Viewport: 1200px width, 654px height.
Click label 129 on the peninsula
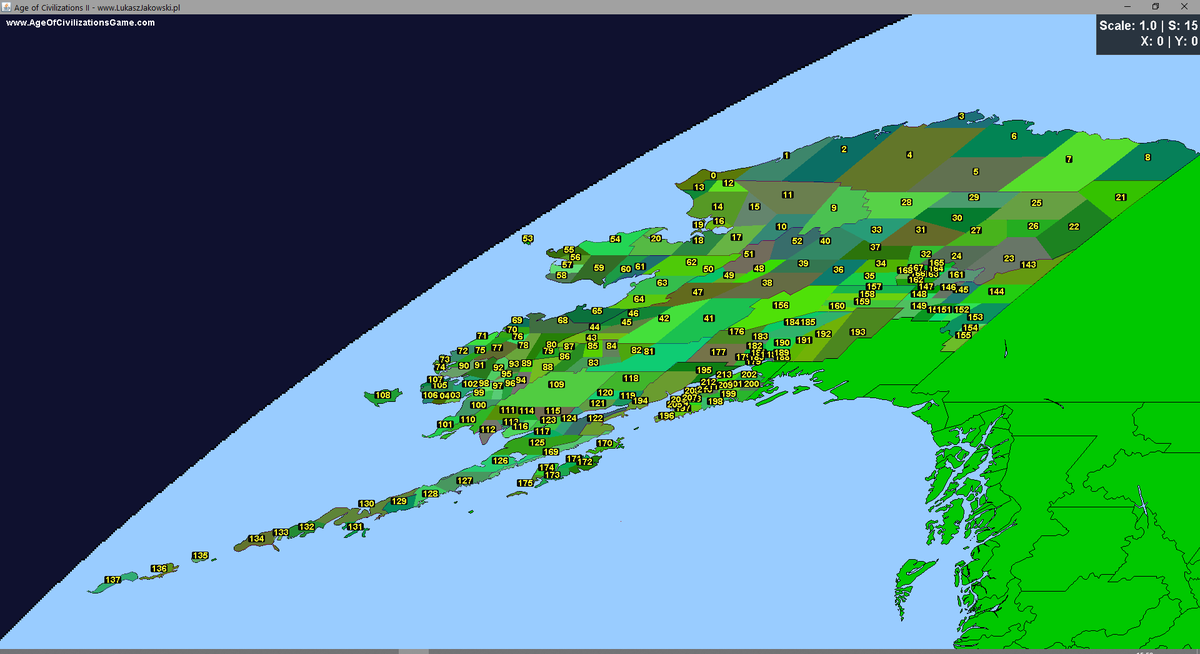click(x=399, y=501)
